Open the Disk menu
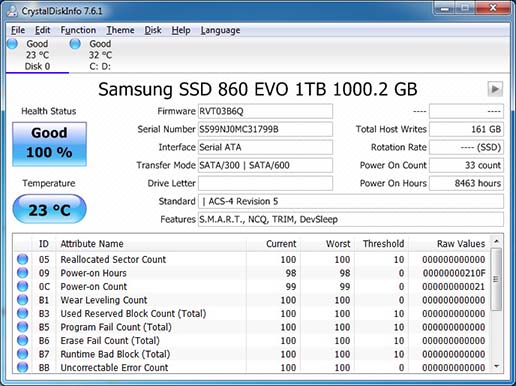This screenshot has width=516, height=386. tap(153, 30)
